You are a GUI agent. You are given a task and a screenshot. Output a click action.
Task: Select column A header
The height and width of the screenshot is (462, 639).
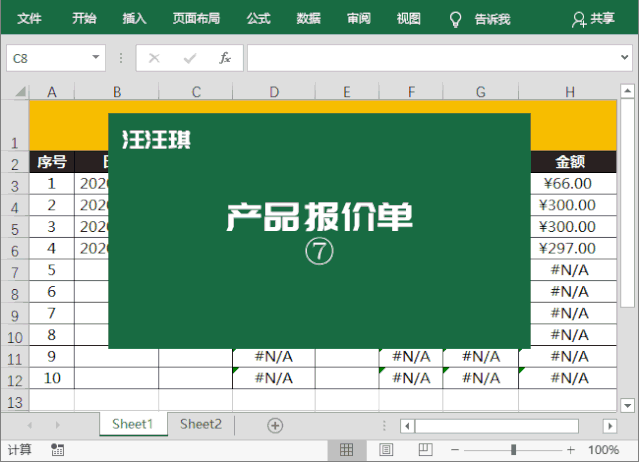coord(52,92)
